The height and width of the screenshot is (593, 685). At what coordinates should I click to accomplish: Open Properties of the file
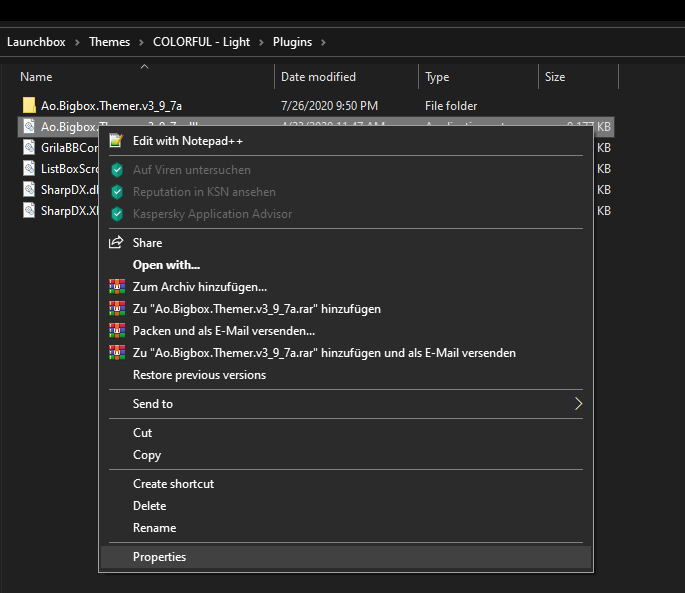pyautogui.click(x=346, y=557)
